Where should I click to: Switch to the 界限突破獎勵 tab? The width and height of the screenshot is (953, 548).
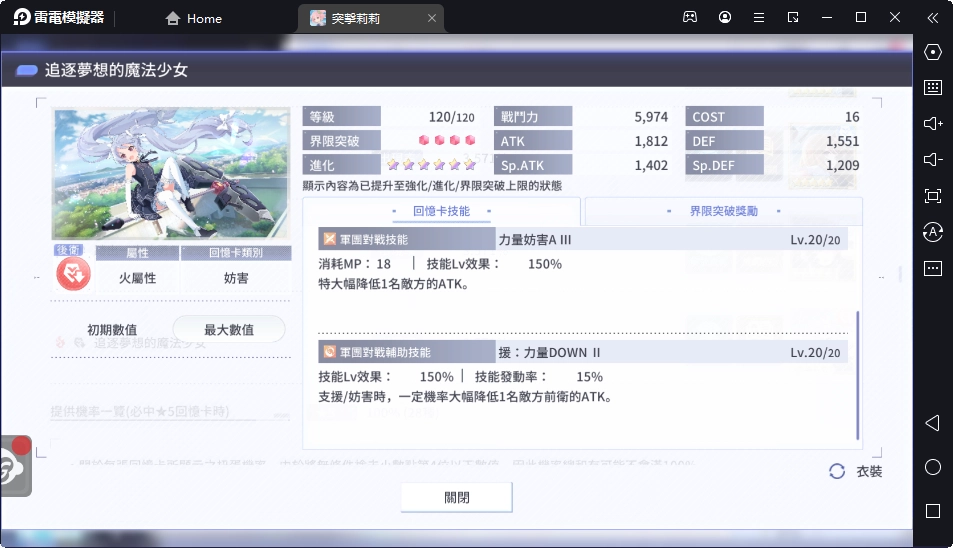point(723,211)
